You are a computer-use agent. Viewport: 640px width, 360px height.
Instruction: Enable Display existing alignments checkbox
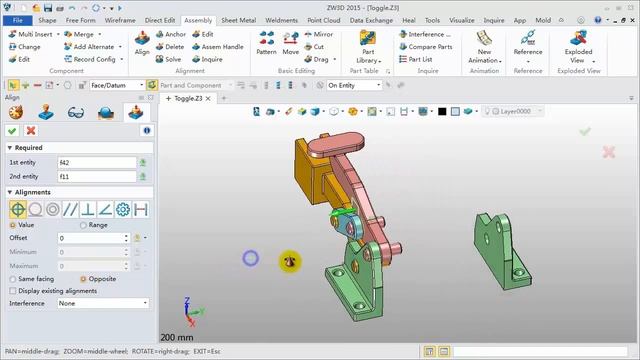(x=13, y=291)
